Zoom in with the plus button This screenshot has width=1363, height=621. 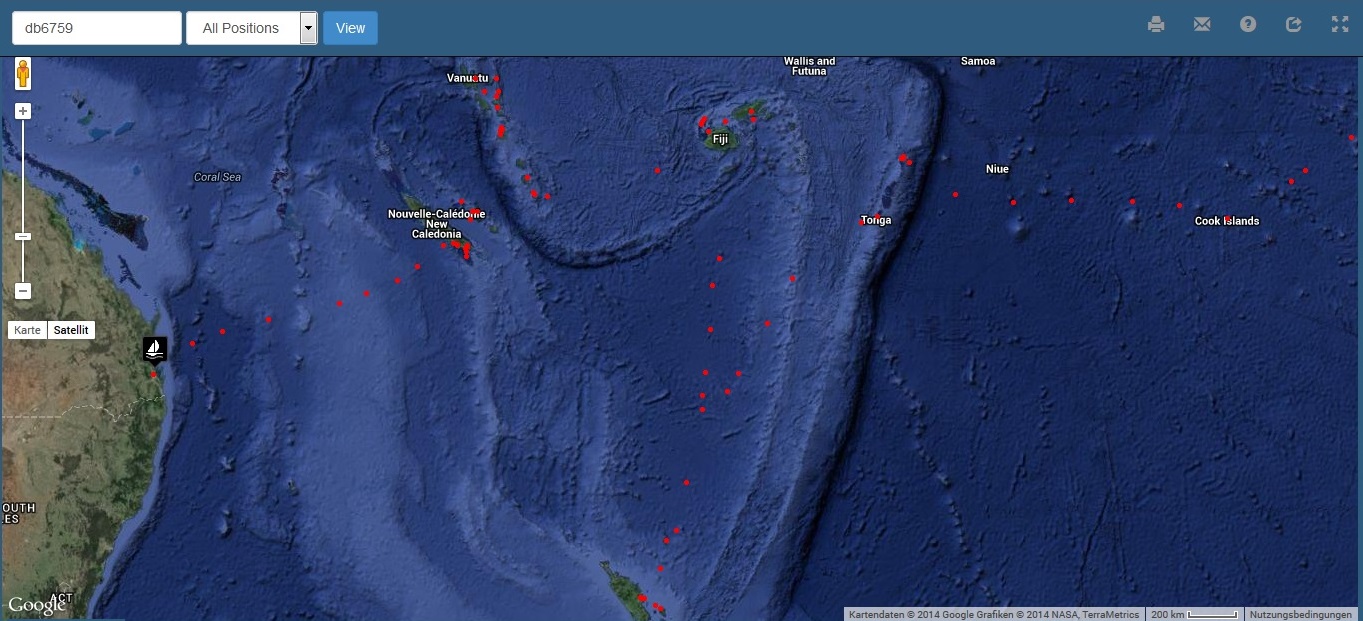23,111
